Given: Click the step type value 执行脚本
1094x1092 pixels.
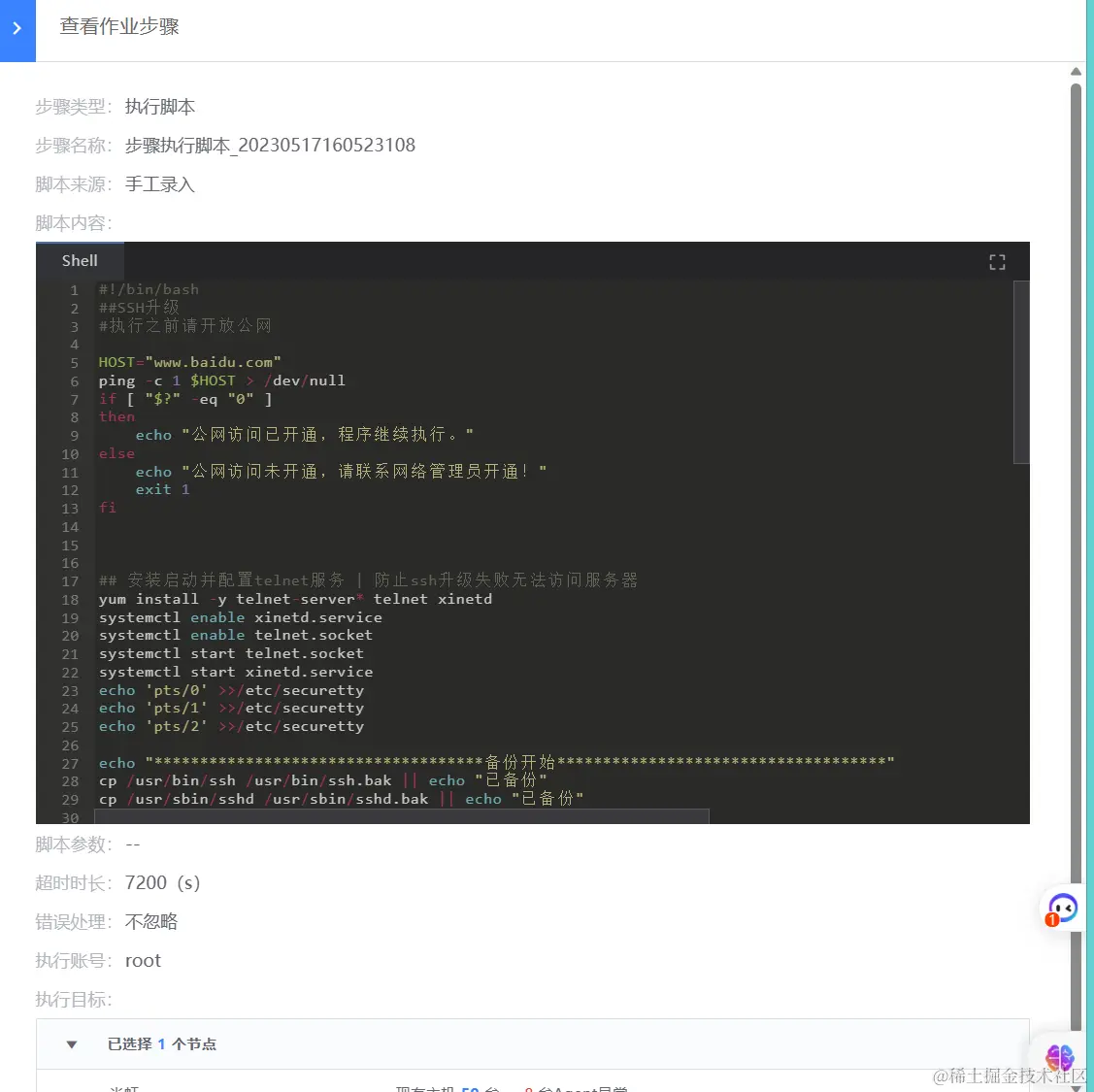Looking at the screenshot, I should (x=160, y=107).
